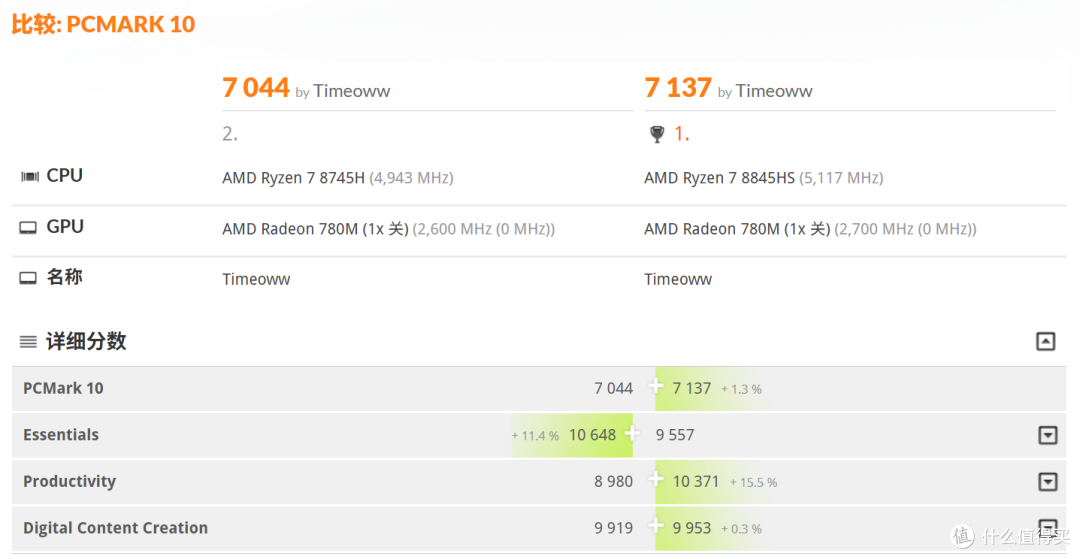Click the Digital Content Creation label
Viewport: 1080px width, 559px height.
click(115, 528)
